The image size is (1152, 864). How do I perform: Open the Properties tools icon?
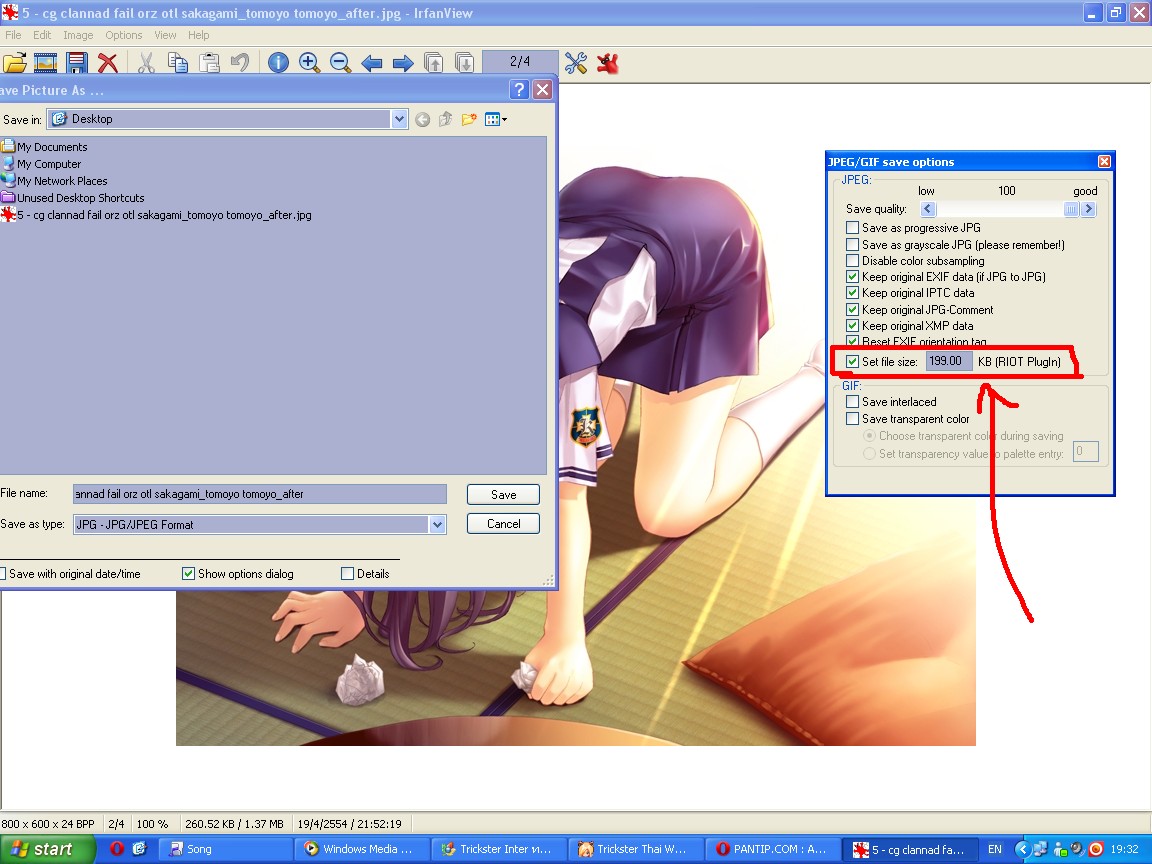click(576, 63)
